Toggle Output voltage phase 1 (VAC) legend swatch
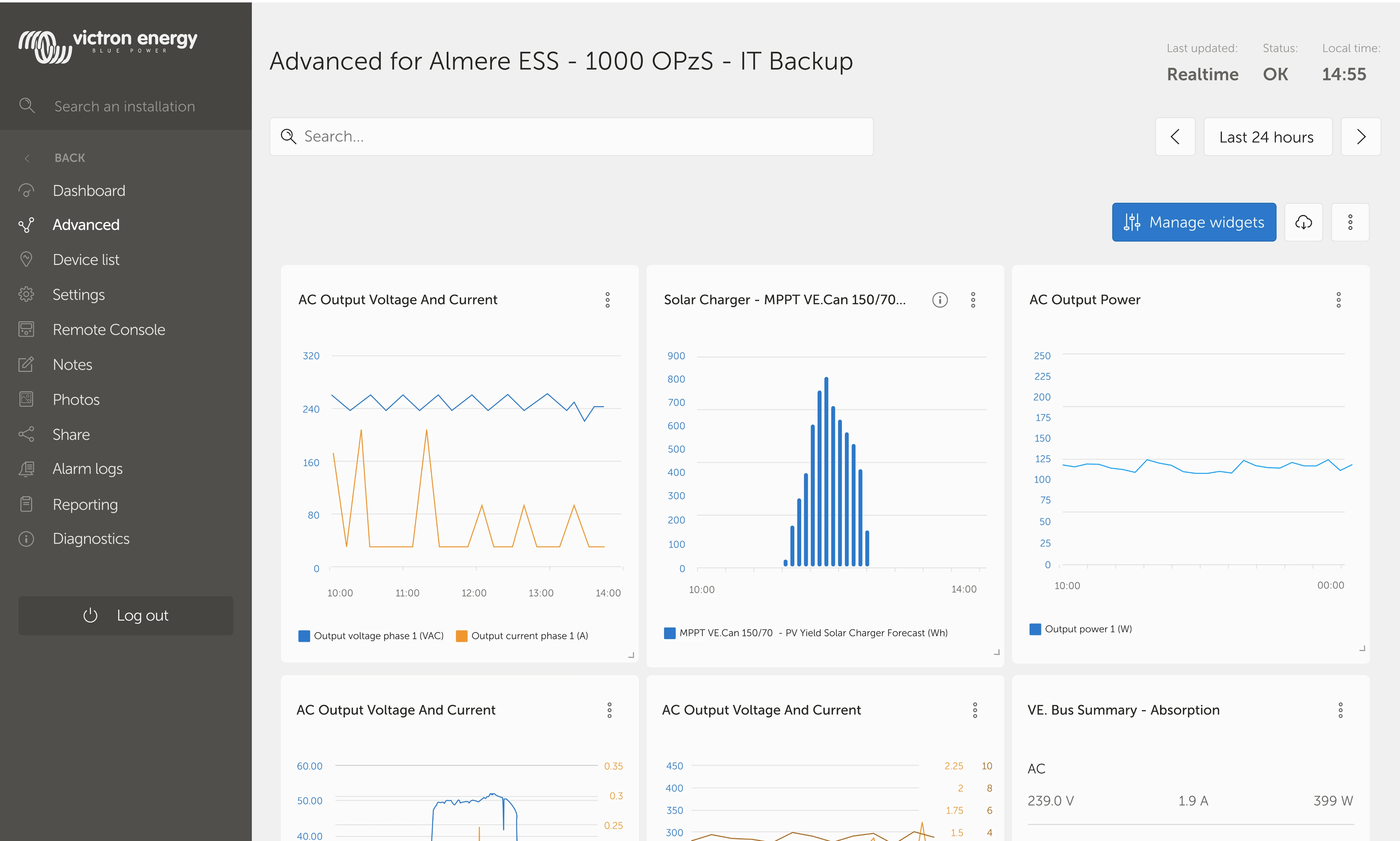Viewport: 1400px width, 841px height. tap(304, 636)
